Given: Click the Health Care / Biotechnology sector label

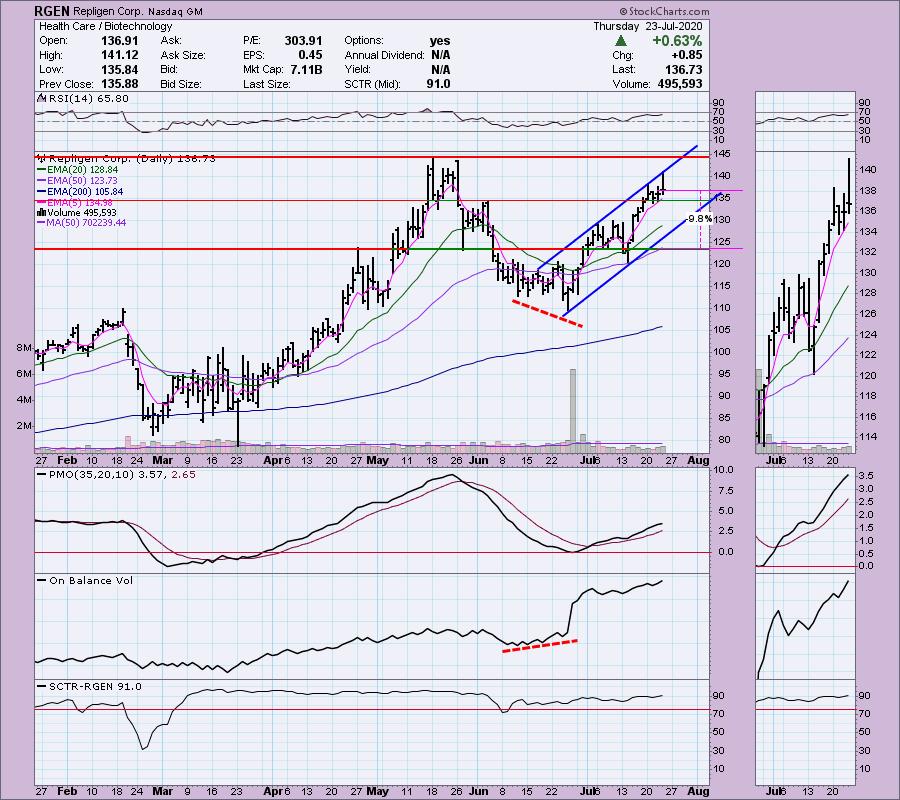Looking at the screenshot, I should (x=106, y=26).
